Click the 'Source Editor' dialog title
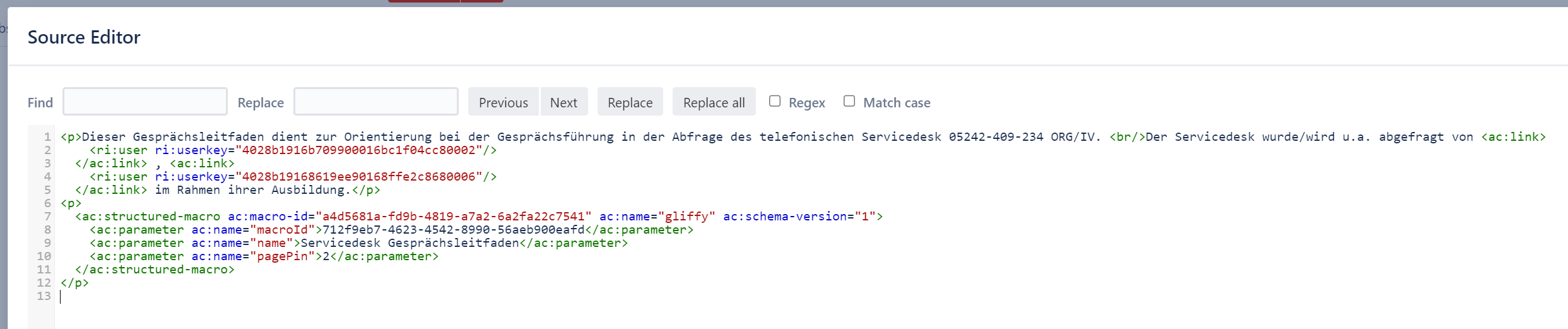Screen dimensions: 1568x329 [x=84, y=37]
